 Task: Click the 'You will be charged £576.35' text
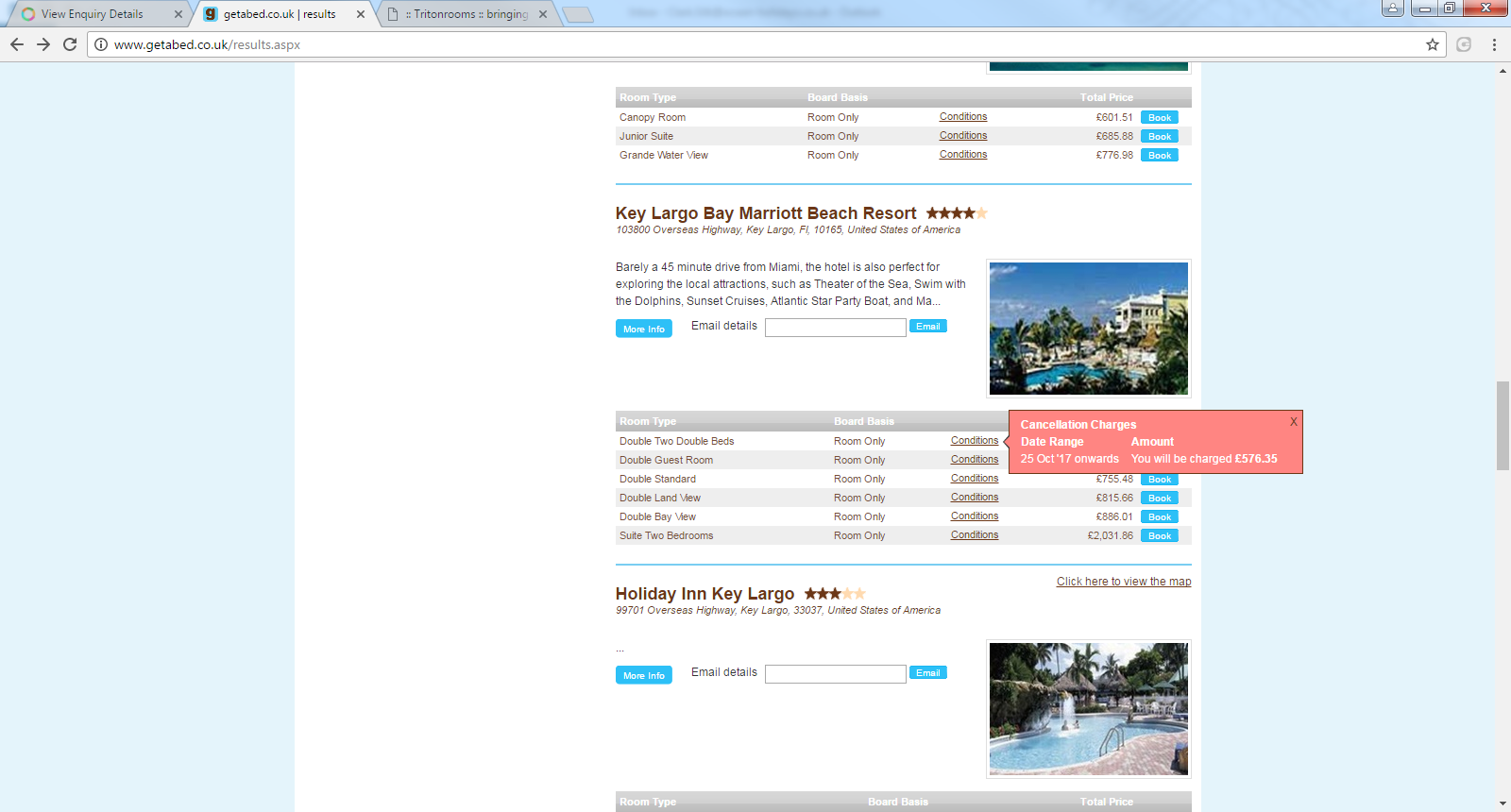pyautogui.click(x=1204, y=459)
